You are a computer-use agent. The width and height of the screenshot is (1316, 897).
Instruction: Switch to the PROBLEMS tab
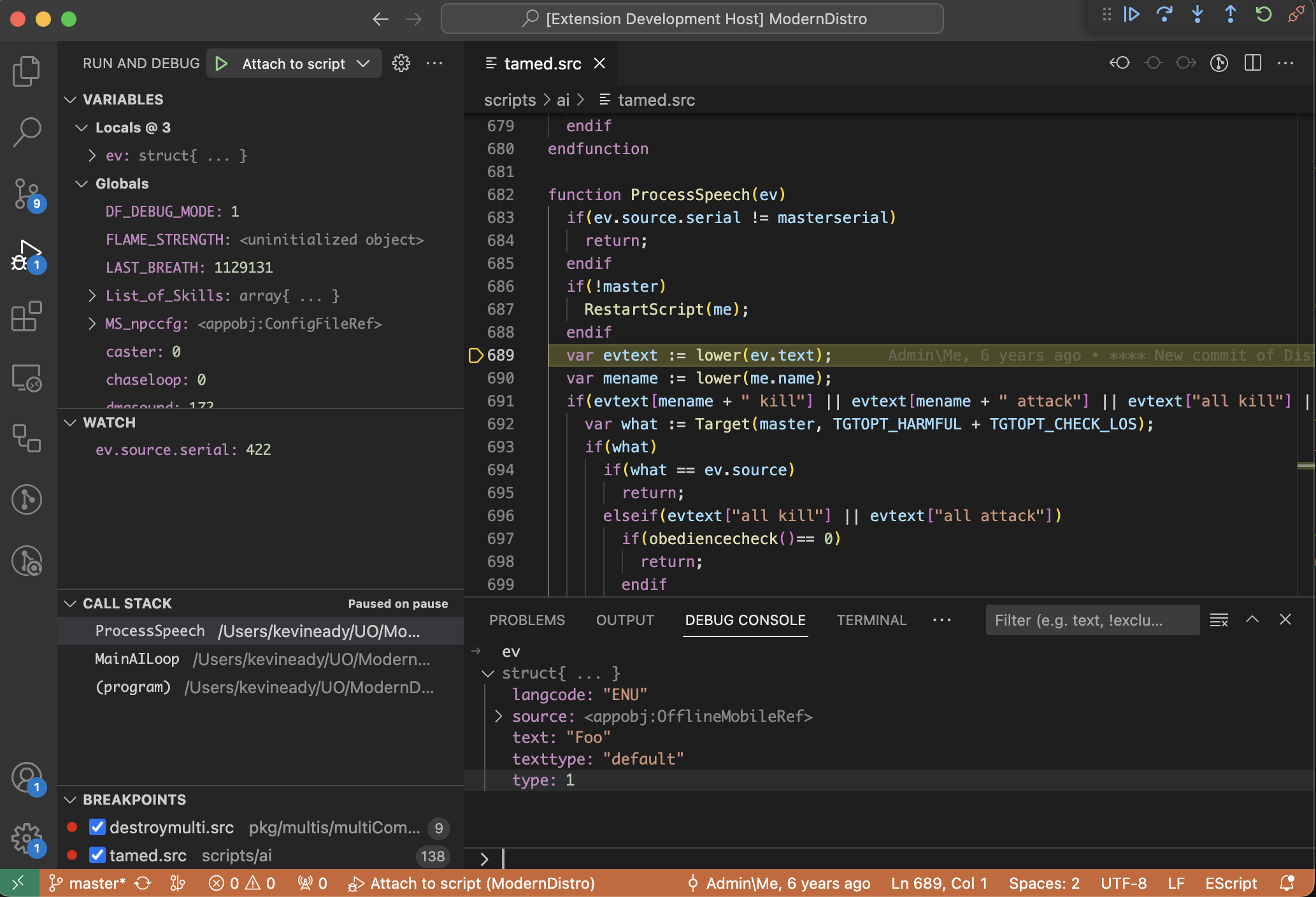point(527,619)
